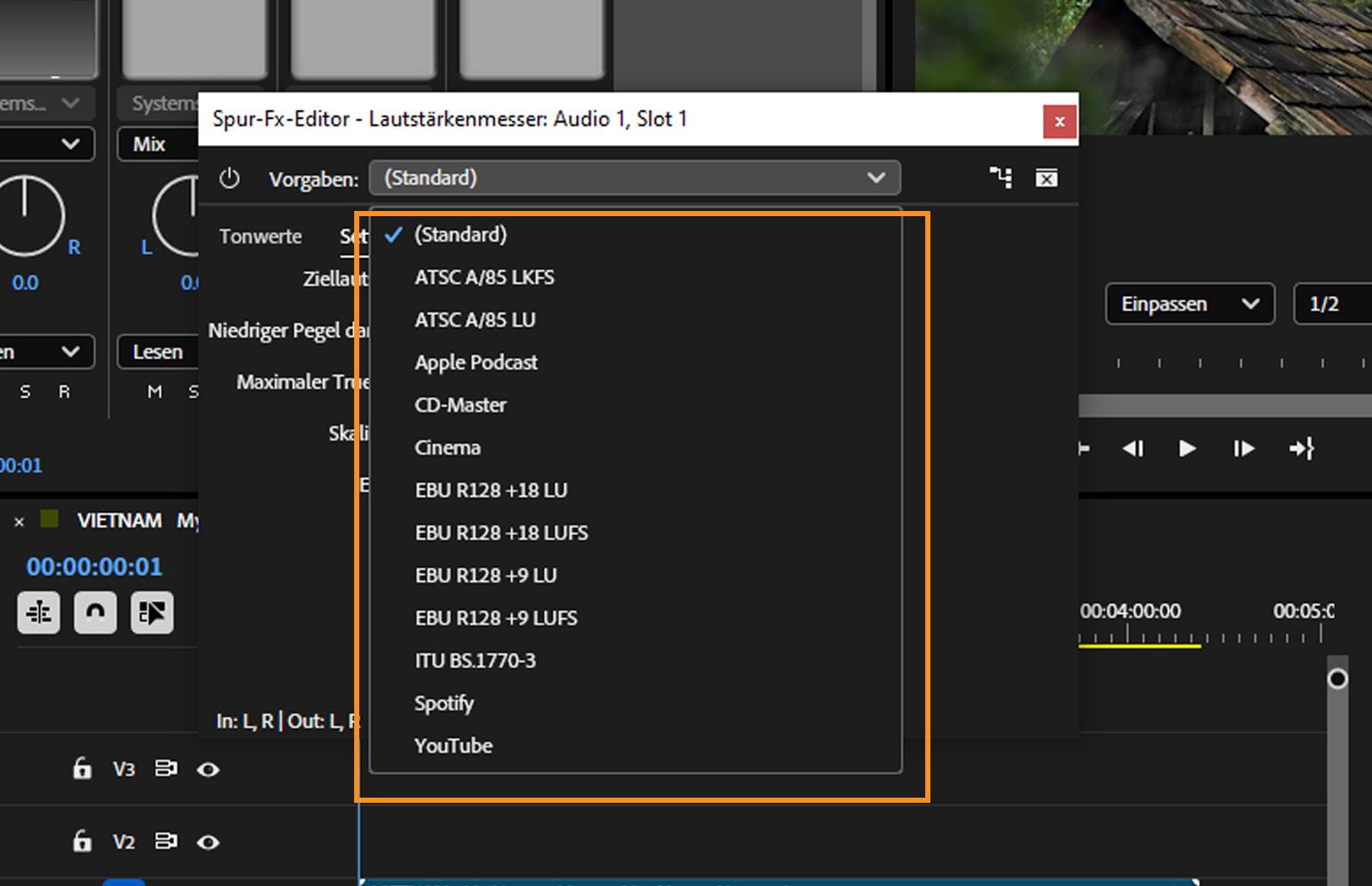Click the 00:04:00:00 mark on timeline ruler
The height and width of the screenshot is (886, 1372).
pyautogui.click(x=1130, y=612)
